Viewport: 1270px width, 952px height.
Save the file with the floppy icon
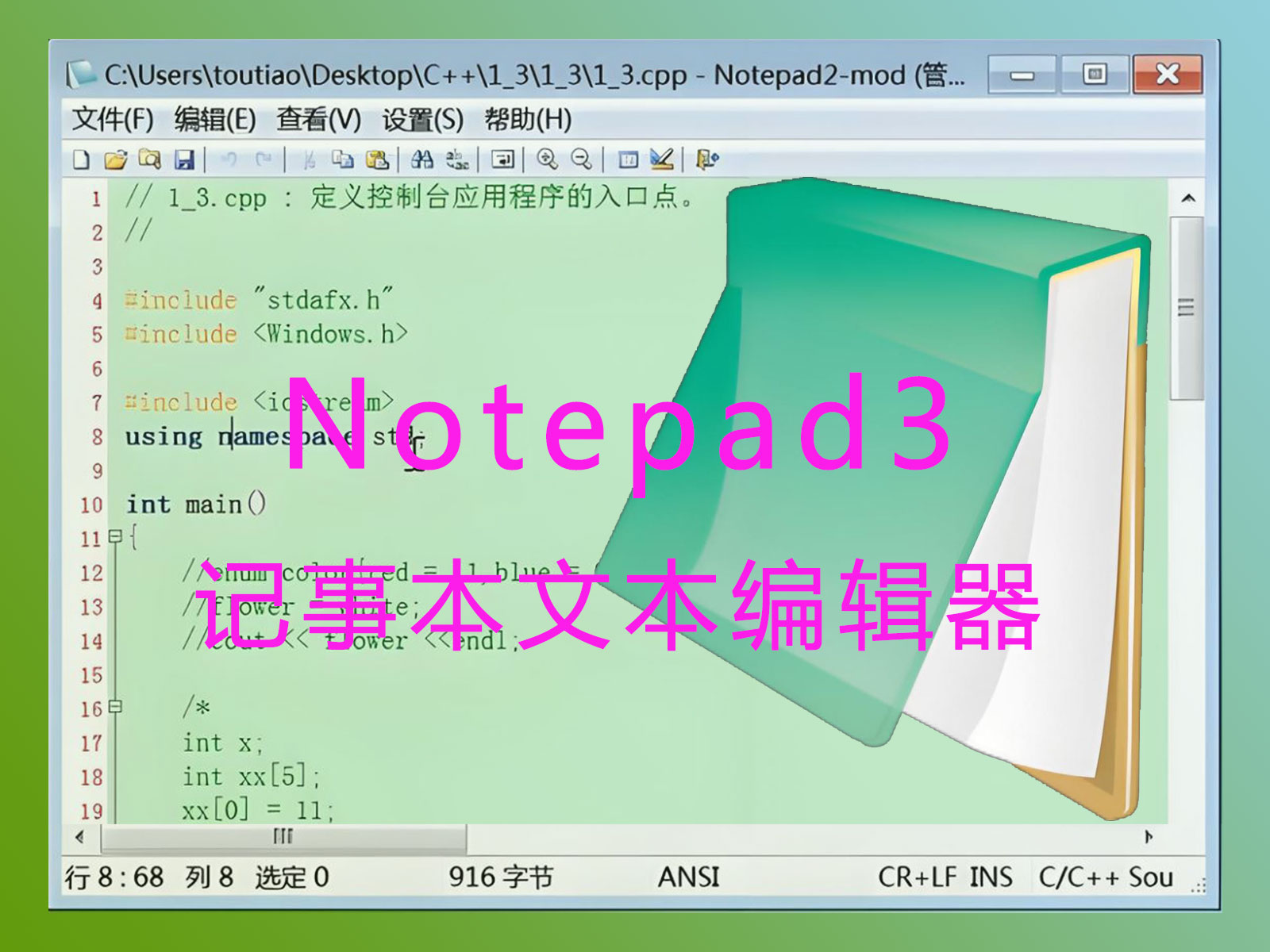(x=184, y=159)
